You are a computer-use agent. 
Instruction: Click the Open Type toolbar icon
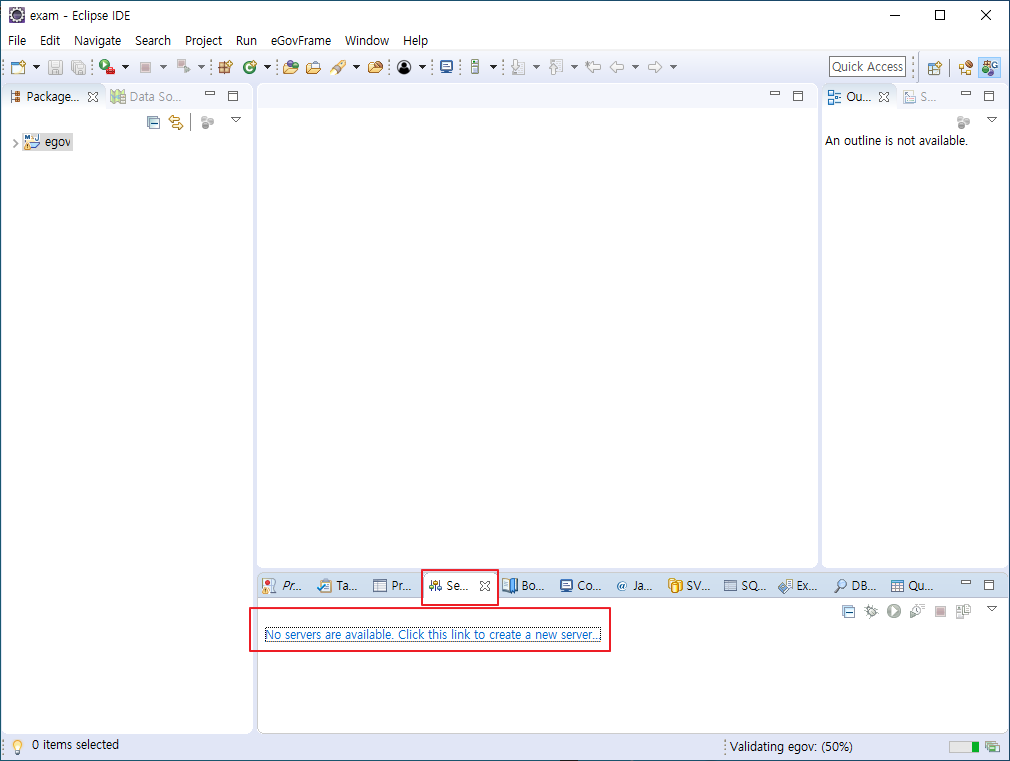291,67
